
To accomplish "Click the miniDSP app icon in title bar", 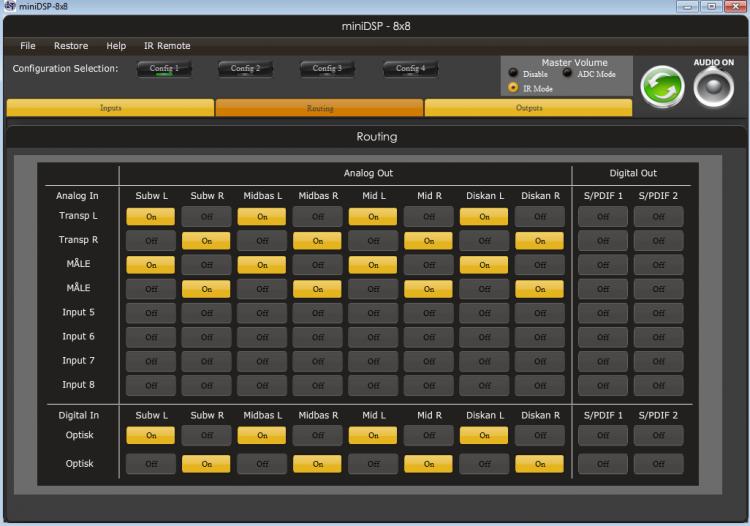I will (10, 6).
